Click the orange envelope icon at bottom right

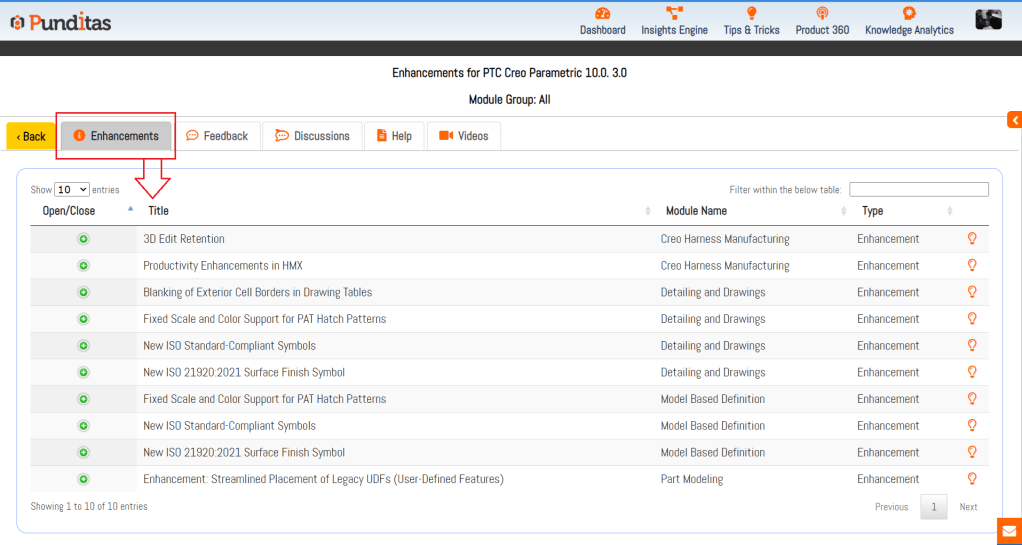tap(1009, 531)
